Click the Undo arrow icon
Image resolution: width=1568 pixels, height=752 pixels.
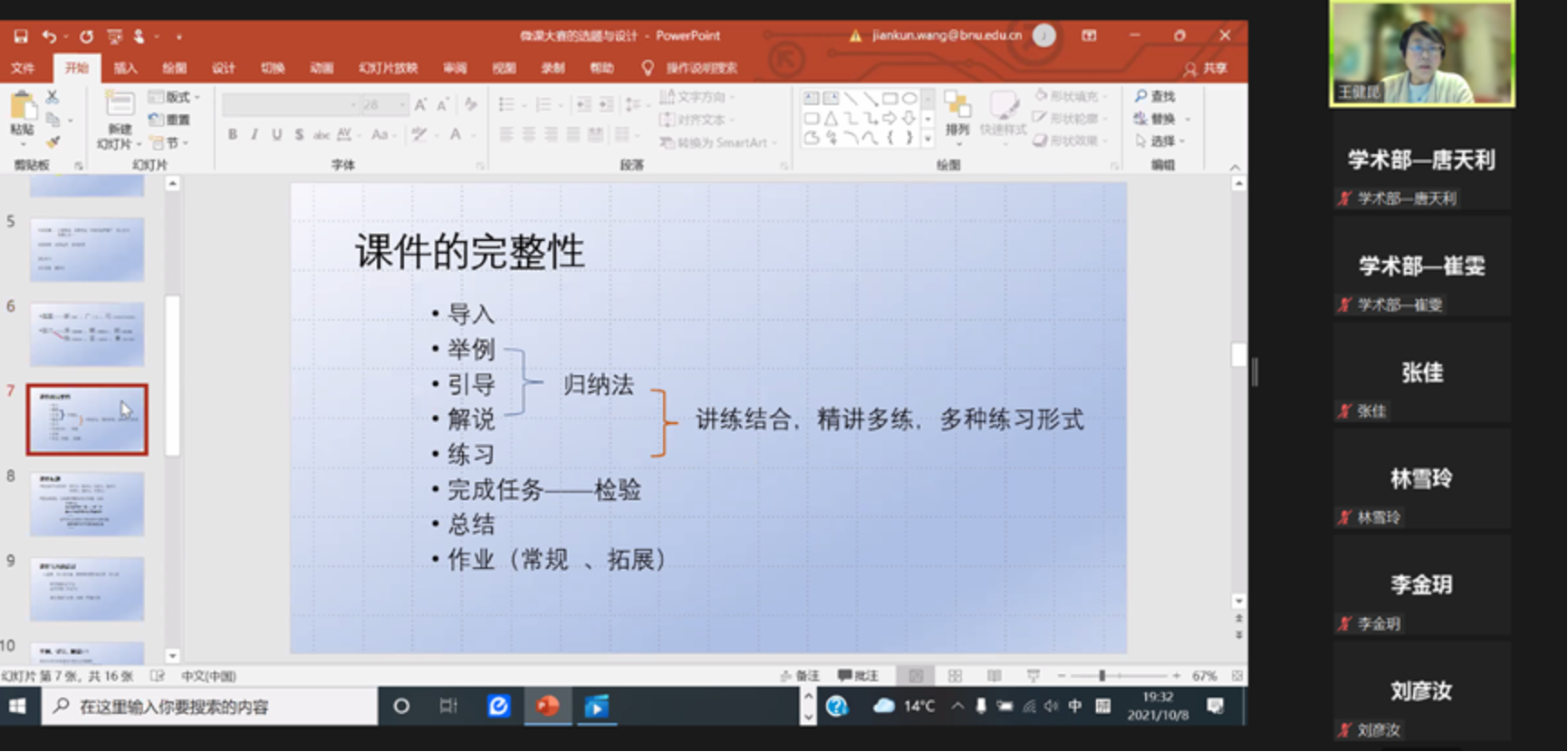(x=49, y=36)
